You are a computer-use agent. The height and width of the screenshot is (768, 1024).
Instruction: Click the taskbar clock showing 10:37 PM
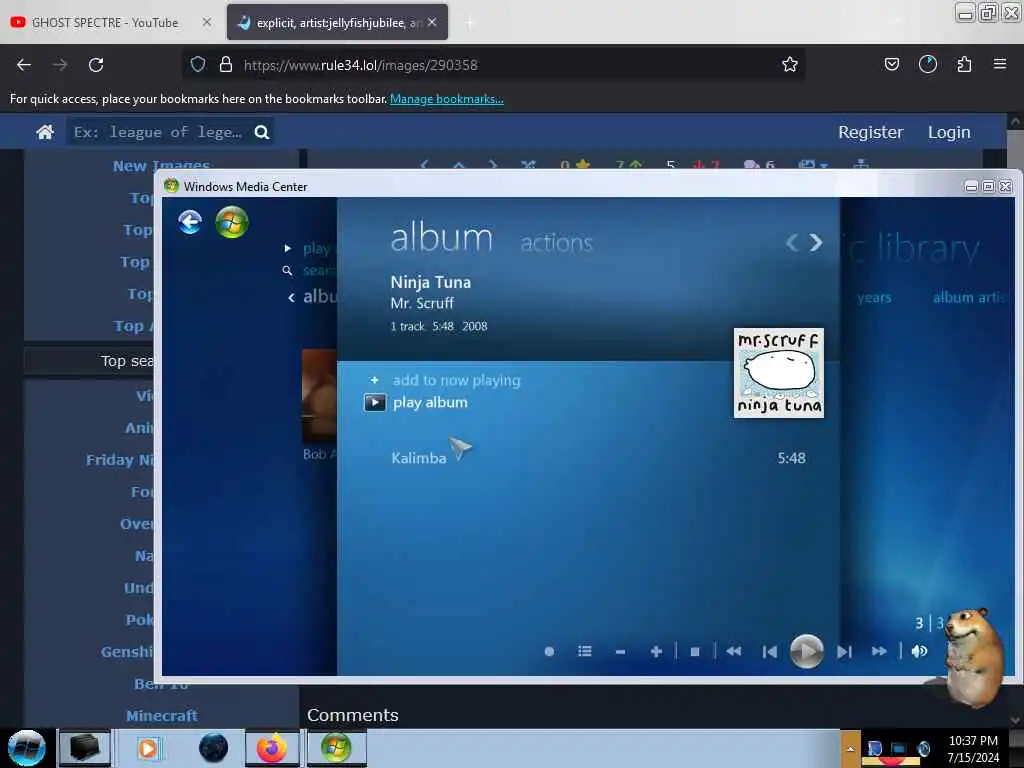pyautogui.click(x=973, y=748)
